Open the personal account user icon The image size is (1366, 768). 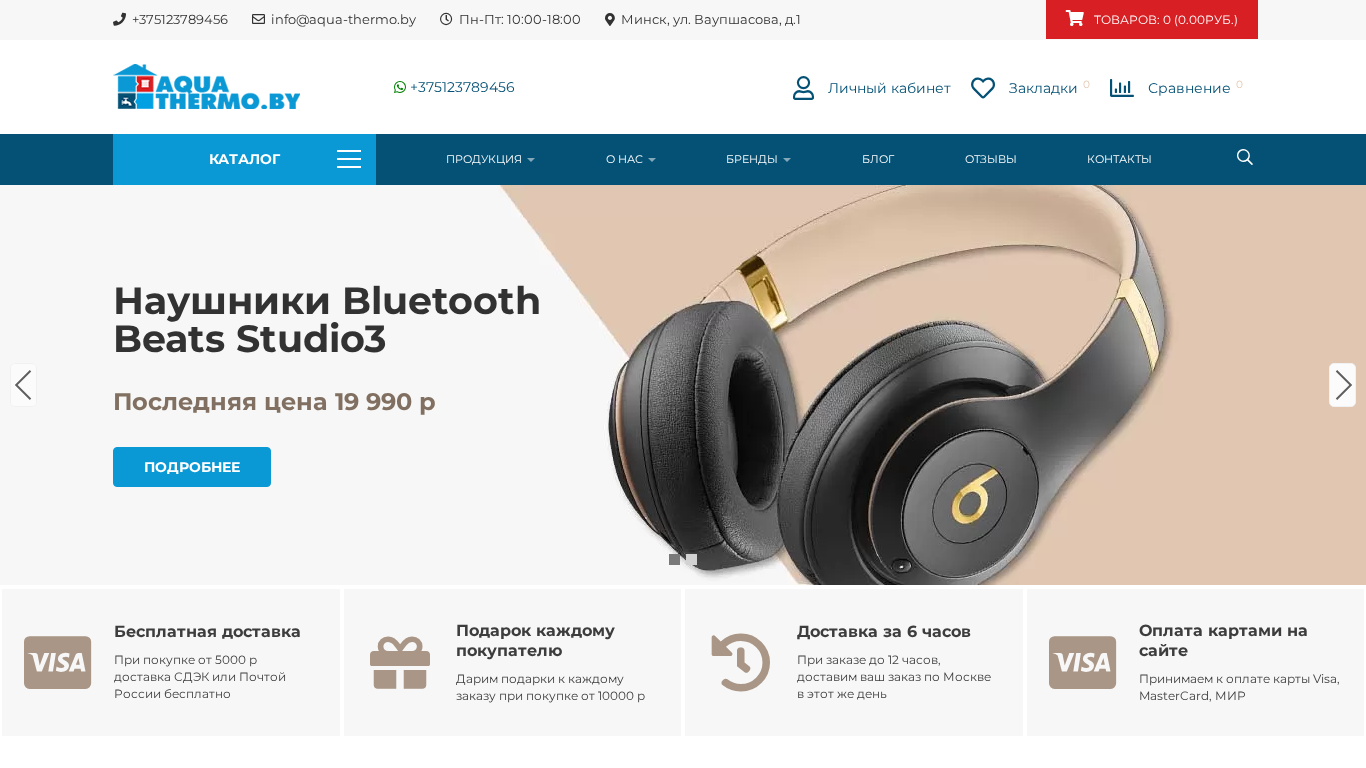click(803, 88)
